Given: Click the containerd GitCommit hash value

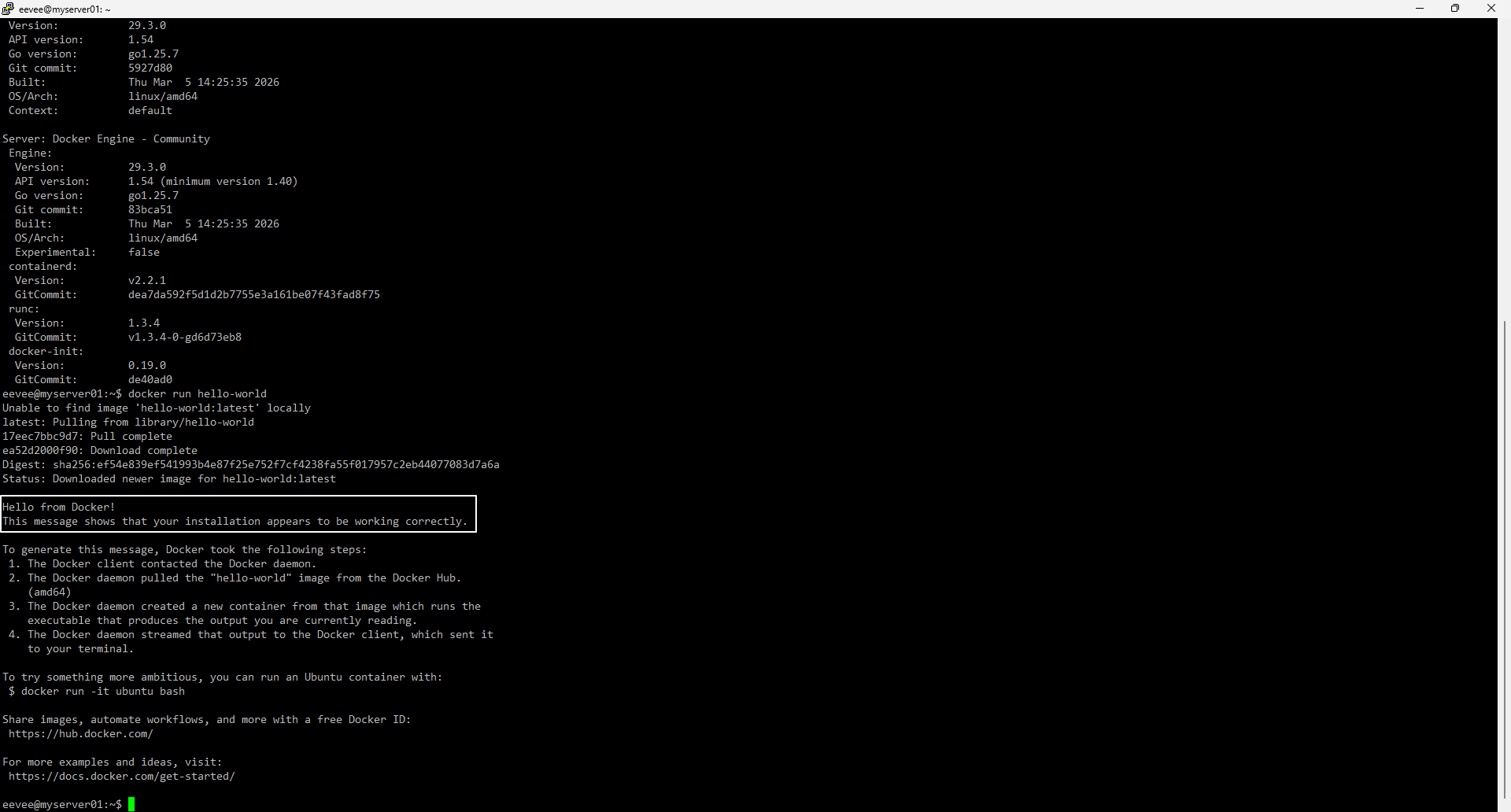Looking at the screenshot, I should pyautogui.click(x=254, y=294).
